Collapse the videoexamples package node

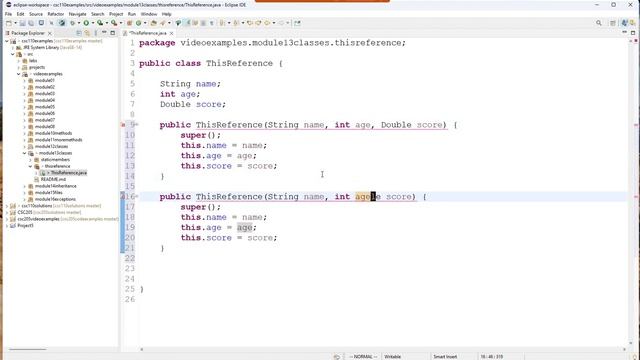pyautogui.click(x=19, y=74)
